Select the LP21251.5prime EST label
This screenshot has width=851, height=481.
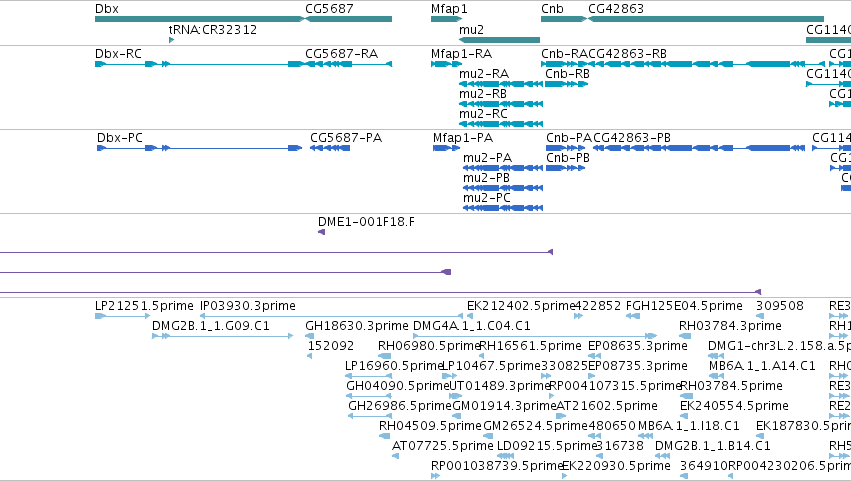coord(144,306)
